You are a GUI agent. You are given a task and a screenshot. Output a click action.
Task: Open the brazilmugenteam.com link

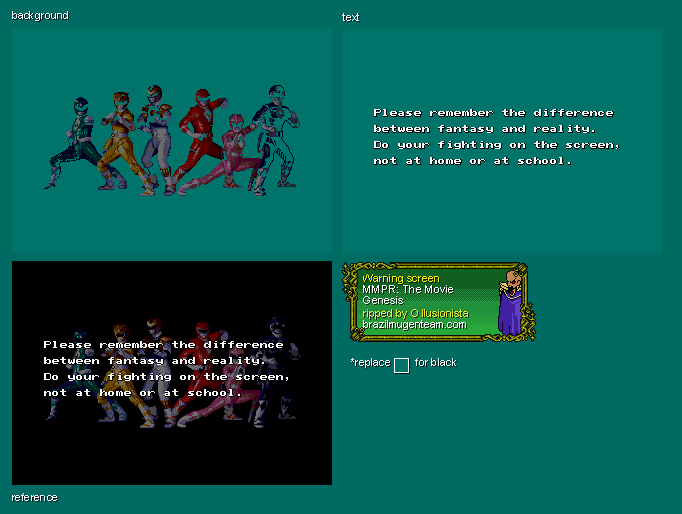[415, 324]
